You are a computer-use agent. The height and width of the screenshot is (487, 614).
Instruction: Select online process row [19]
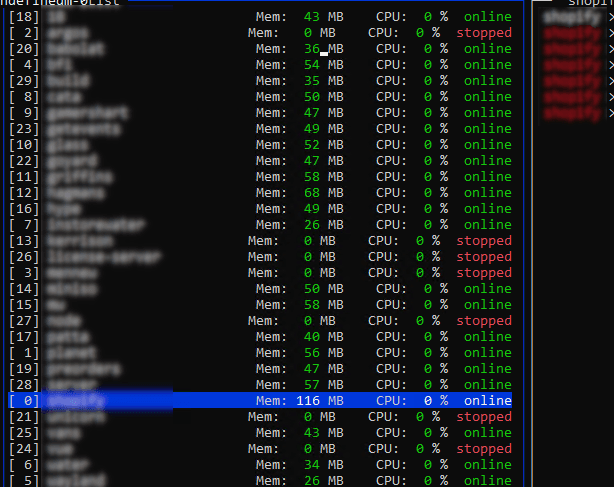coord(260,369)
